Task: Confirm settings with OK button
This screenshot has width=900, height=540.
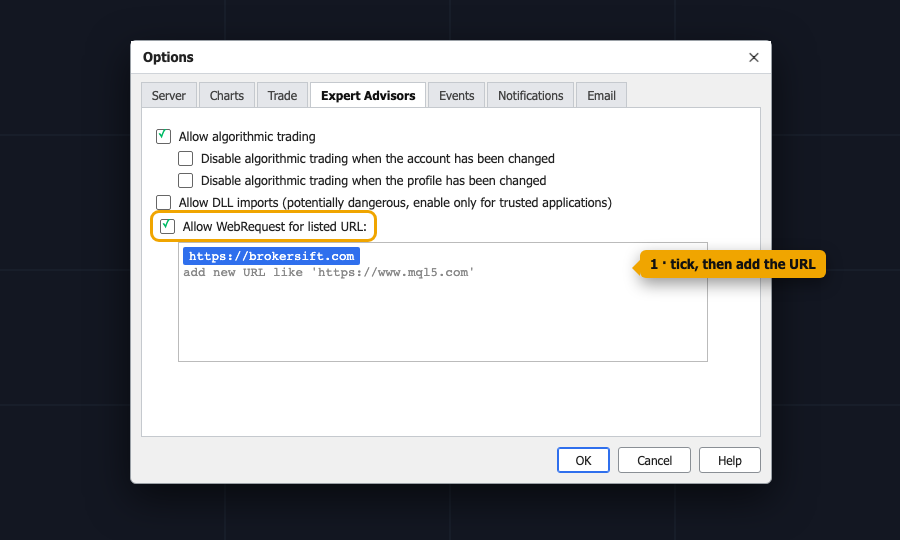Action: 583,460
